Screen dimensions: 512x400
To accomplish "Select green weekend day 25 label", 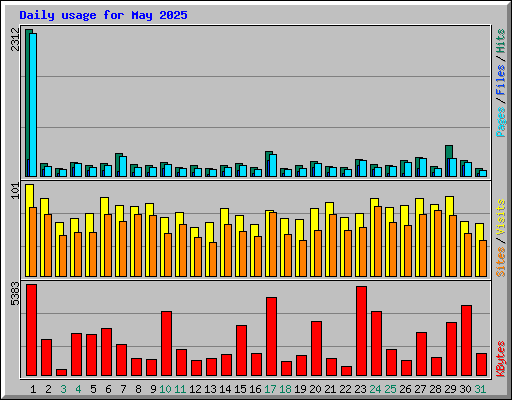I will click(390, 389).
